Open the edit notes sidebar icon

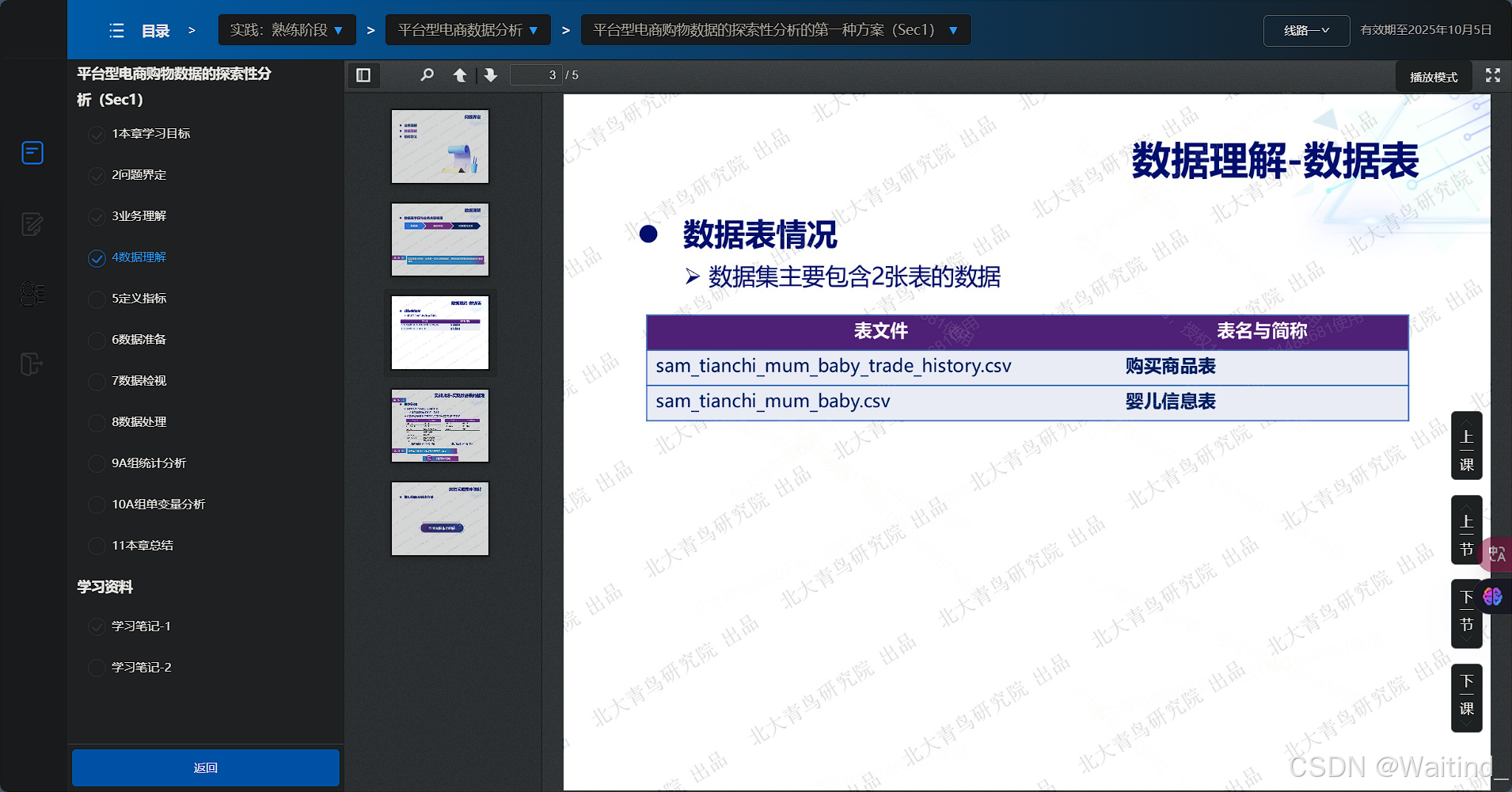tap(32, 224)
